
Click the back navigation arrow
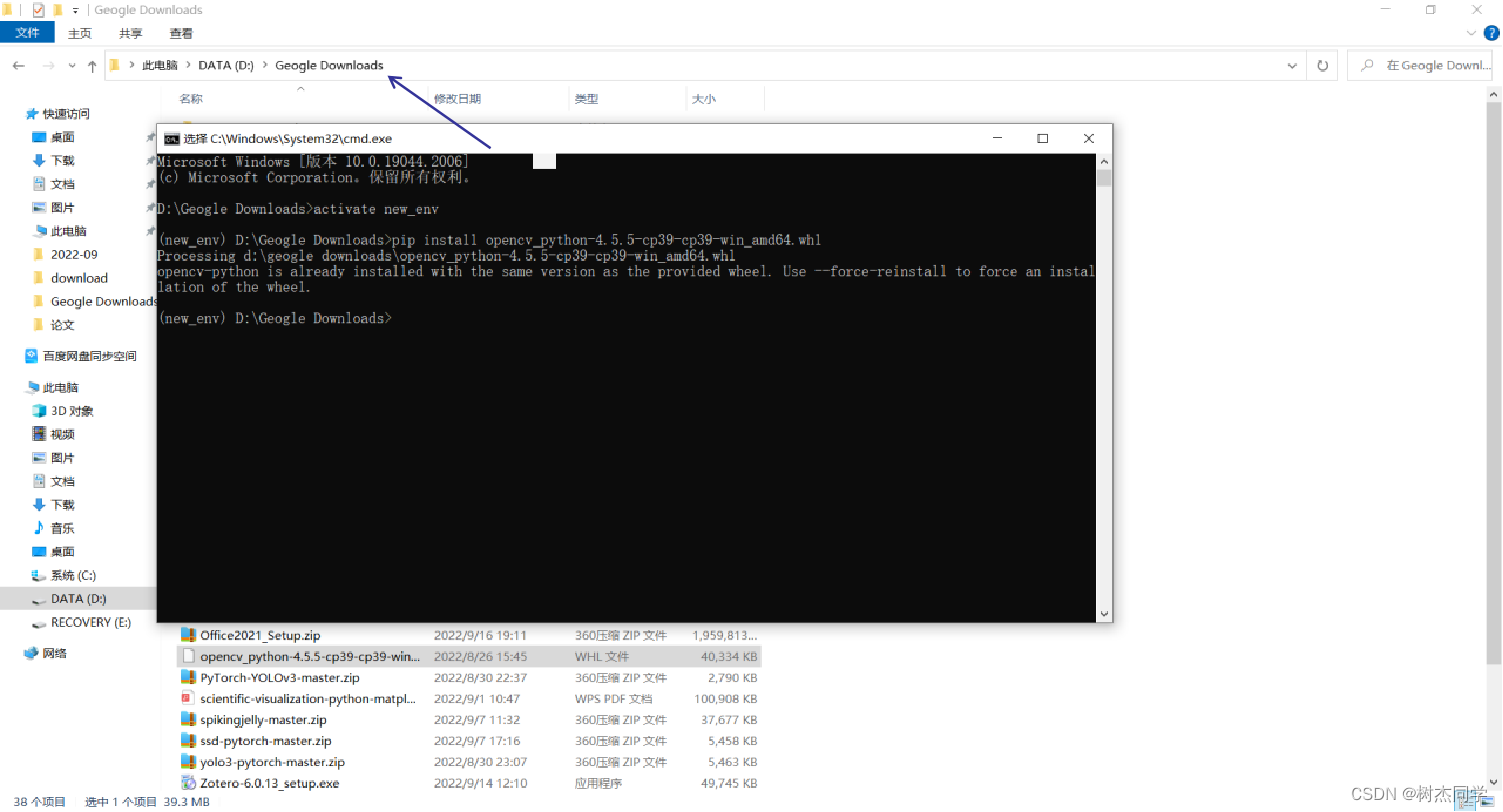[x=18, y=66]
